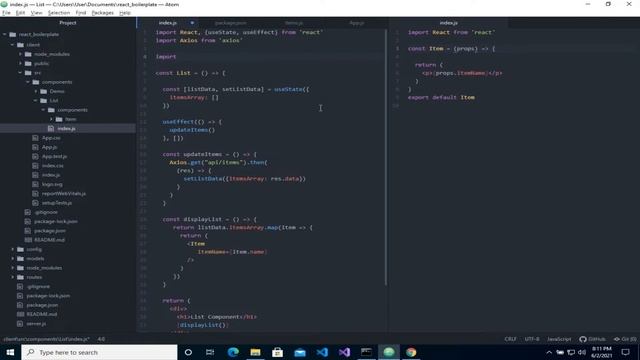This screenshot has width=640, height=360.
Task: Change the JavaScript grammar selector
Action: [559, 339]
